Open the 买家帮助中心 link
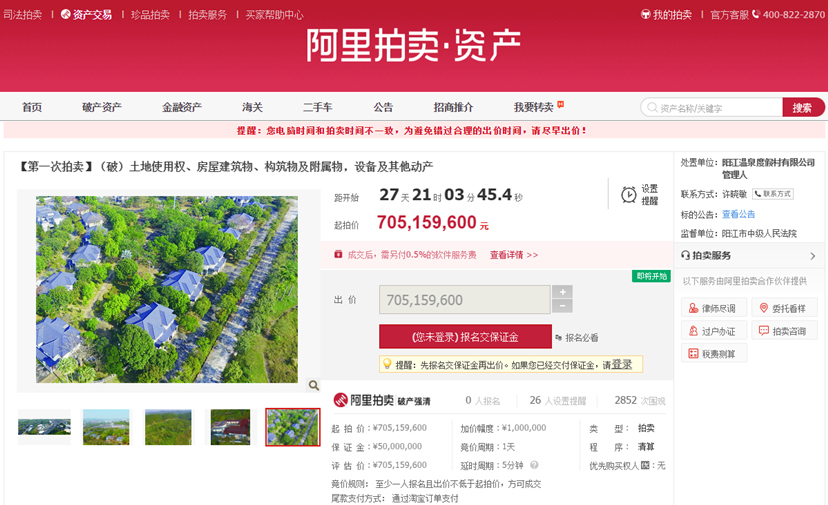This screenshot has width=828, height=505. tap(275, 15)
